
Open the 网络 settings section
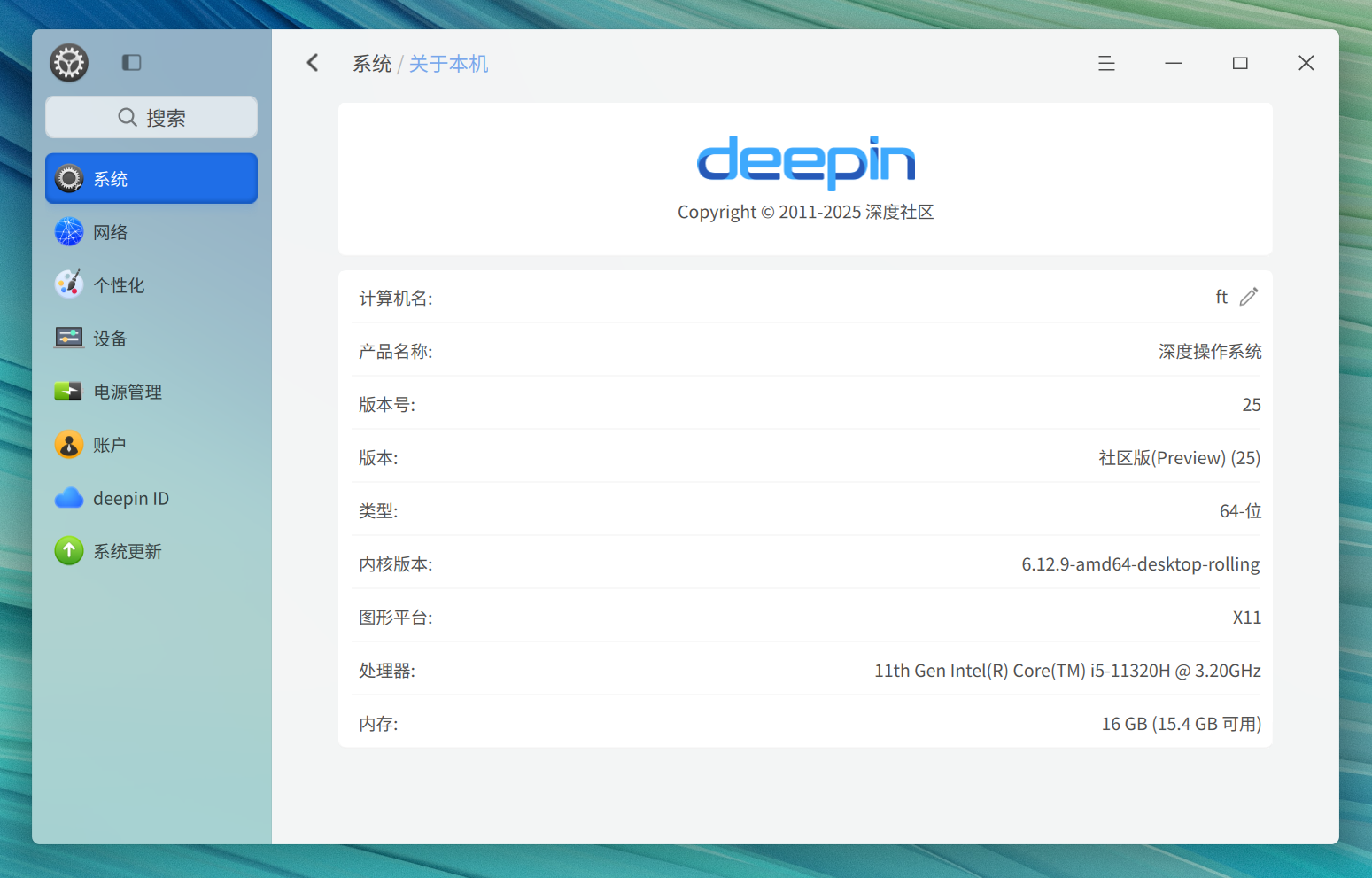click(151, 232)
